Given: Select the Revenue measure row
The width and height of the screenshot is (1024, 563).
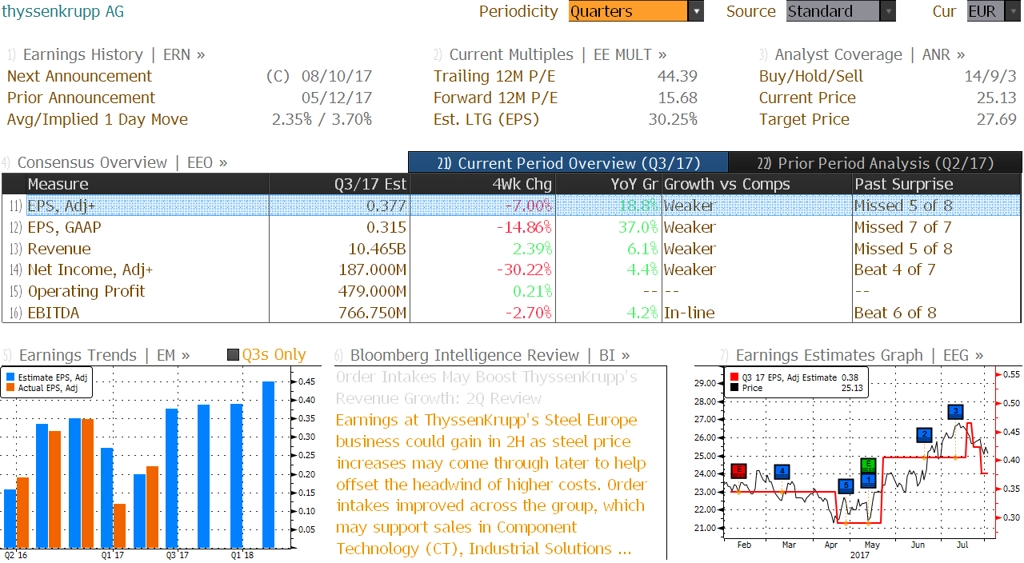Looking at the screenshot, I should pos(511,249).
